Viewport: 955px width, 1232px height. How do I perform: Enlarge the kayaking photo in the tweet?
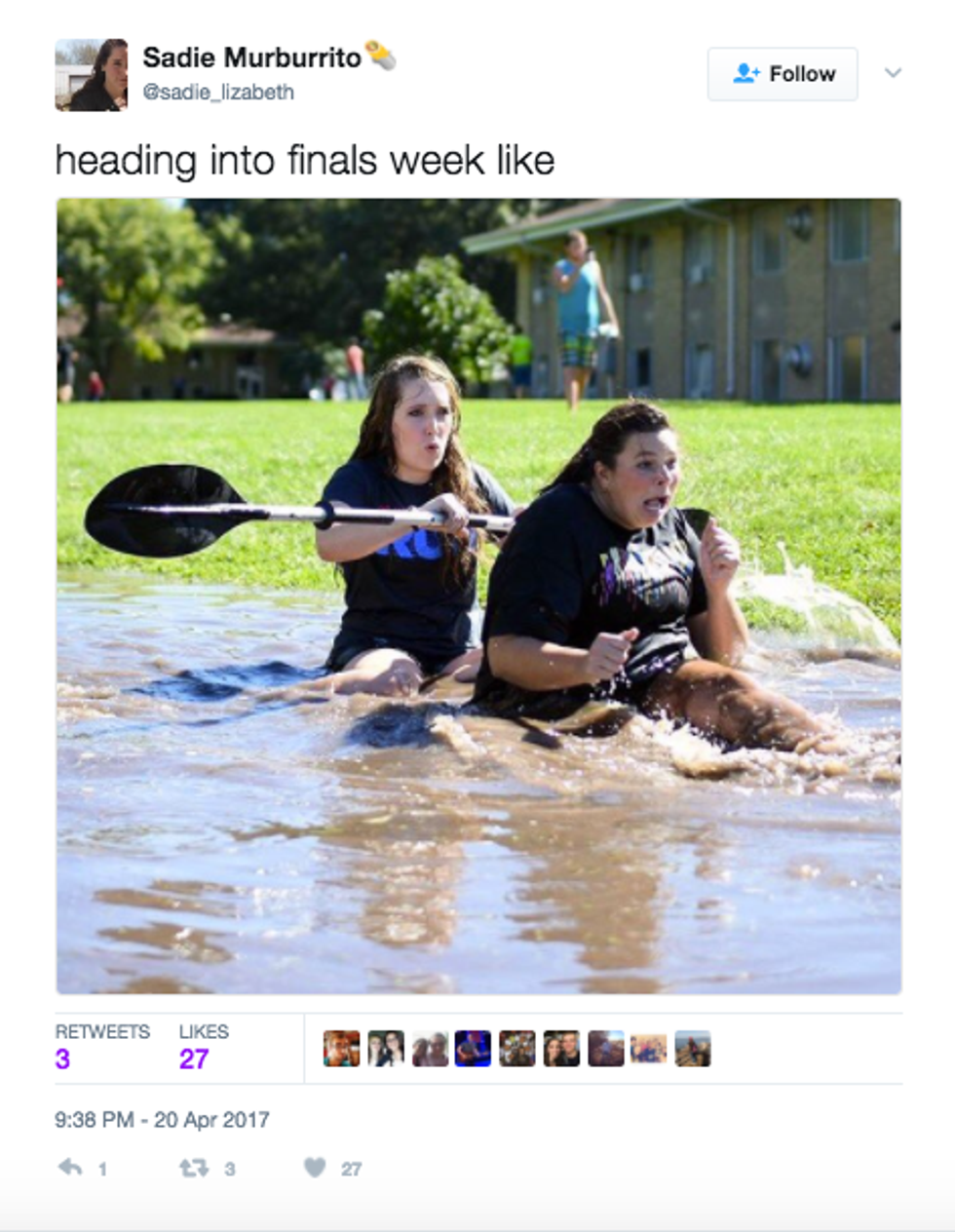478,596
